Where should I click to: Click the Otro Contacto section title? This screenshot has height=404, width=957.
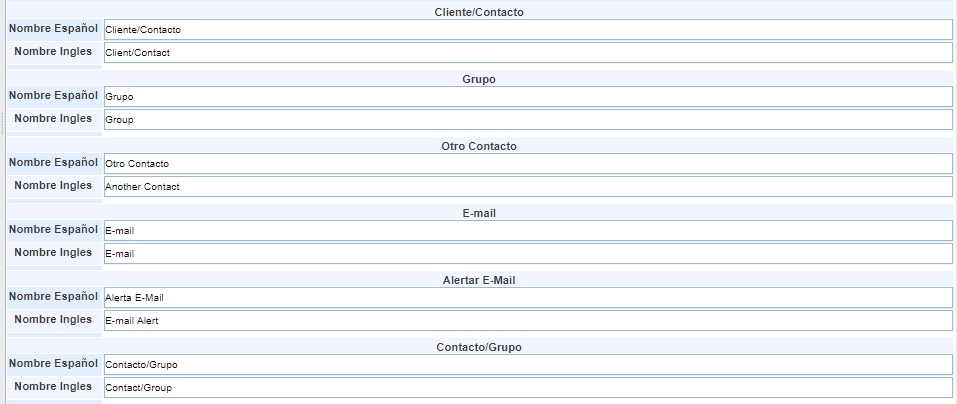point(479,146)
